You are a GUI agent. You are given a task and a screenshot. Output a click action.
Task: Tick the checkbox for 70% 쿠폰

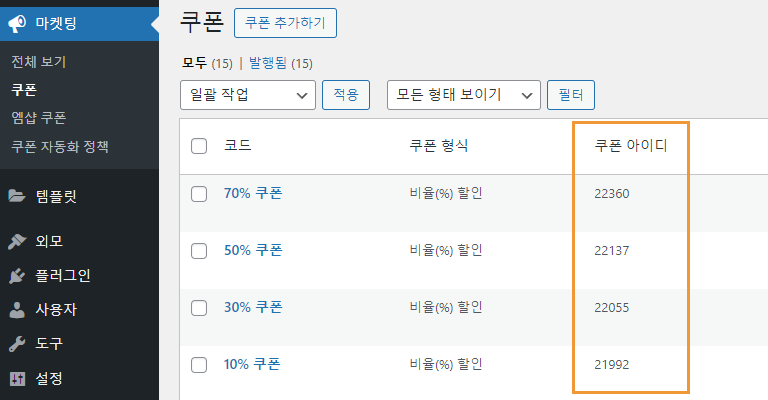point(199,194)
